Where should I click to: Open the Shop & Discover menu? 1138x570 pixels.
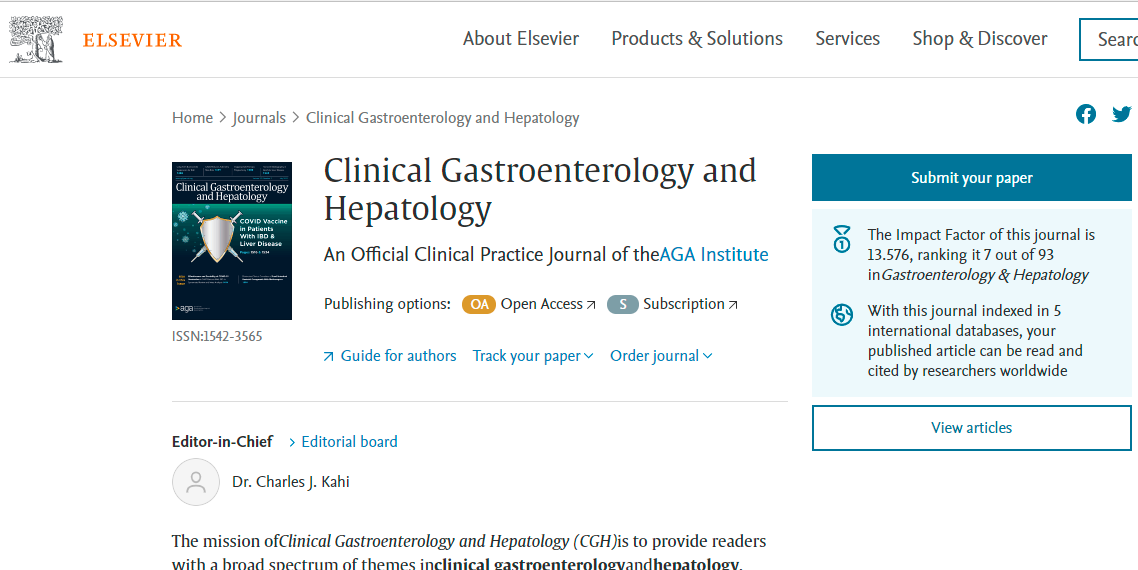[980, 39]
